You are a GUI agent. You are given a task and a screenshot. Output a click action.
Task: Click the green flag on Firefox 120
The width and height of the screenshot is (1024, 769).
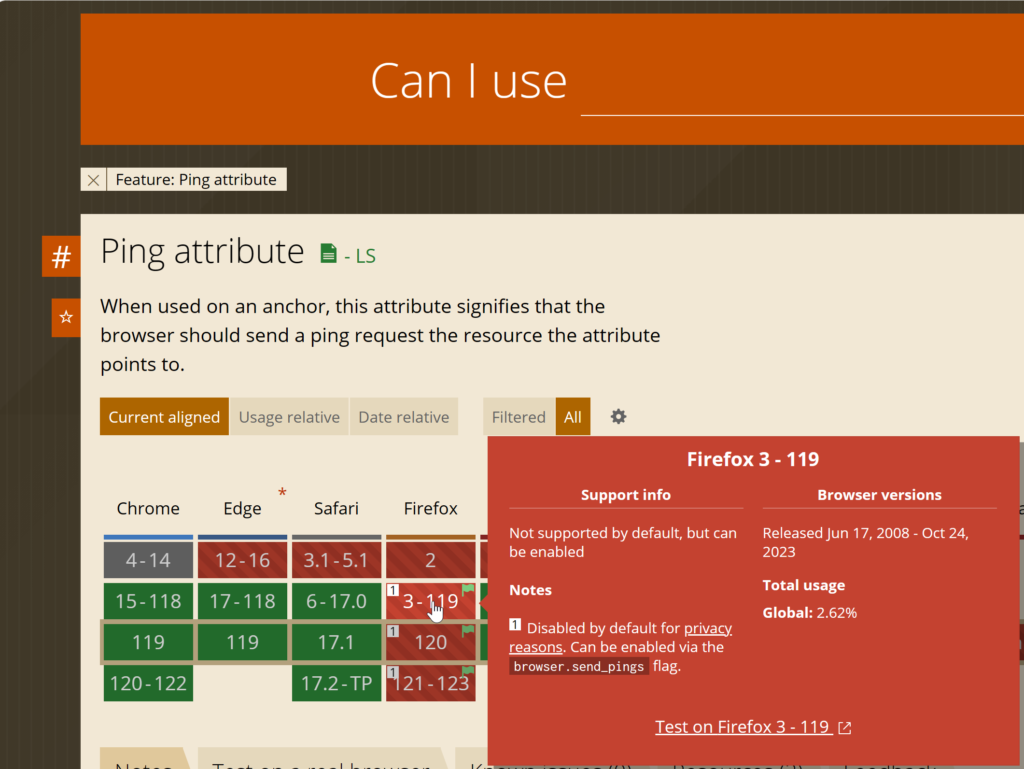pyautogui.click(x=468, y=631)
